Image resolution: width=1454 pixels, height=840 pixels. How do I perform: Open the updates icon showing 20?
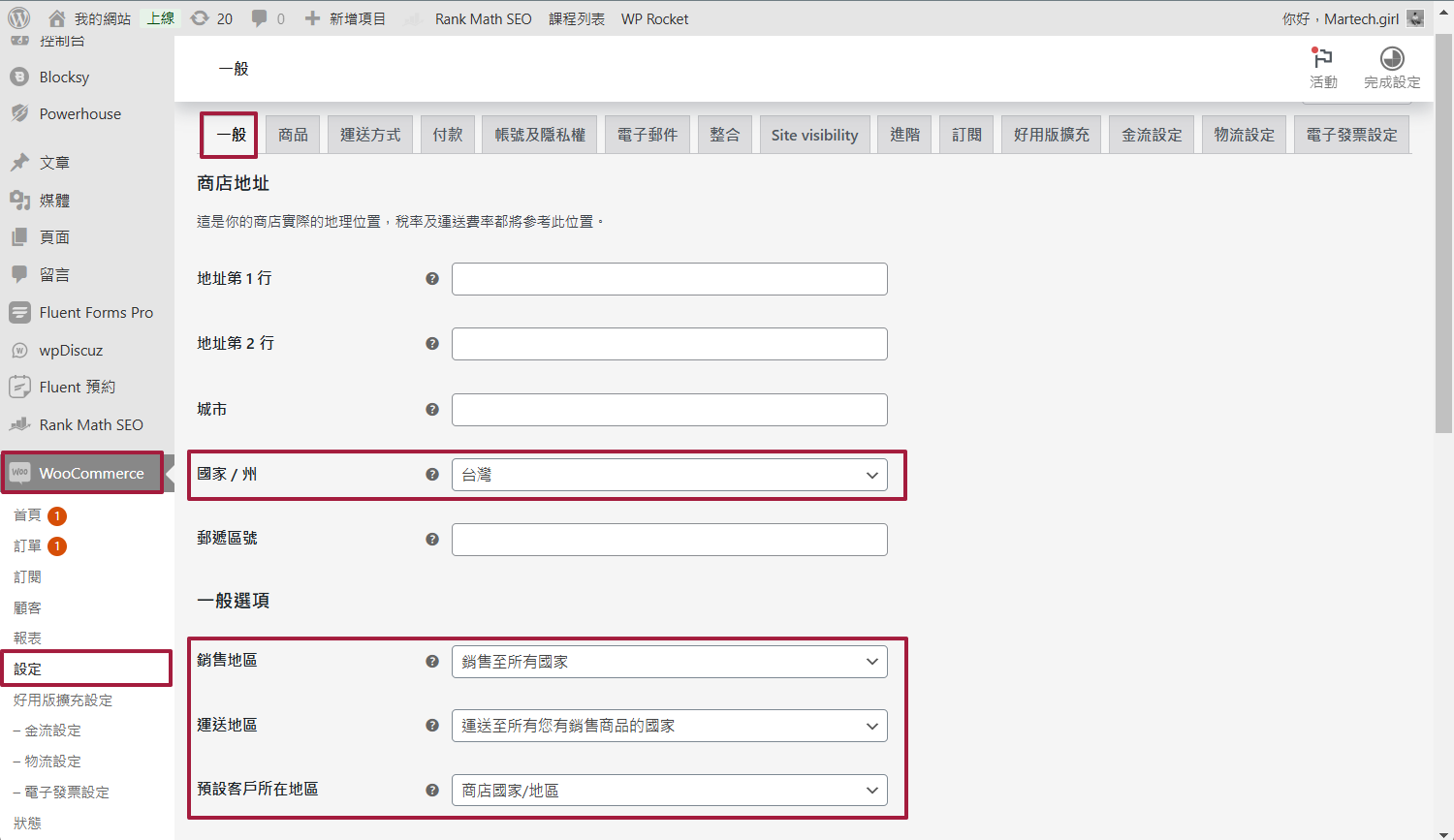tap(201, 18)
